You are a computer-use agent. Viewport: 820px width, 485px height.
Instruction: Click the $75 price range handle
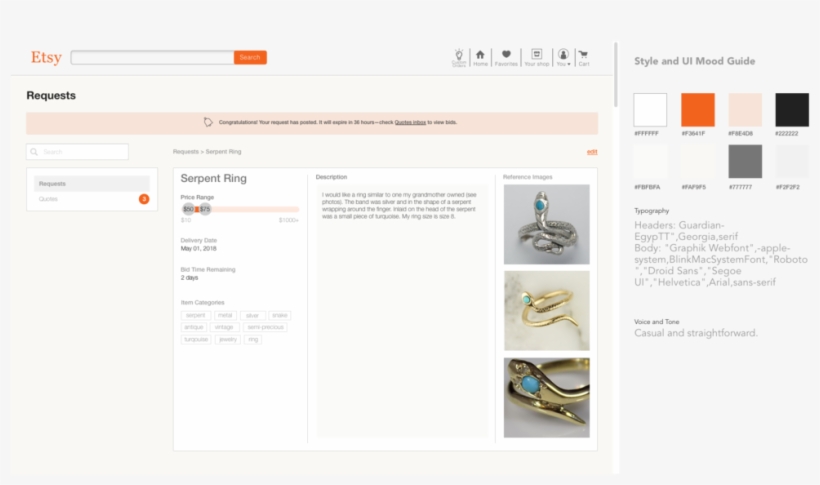coord(204,209)
